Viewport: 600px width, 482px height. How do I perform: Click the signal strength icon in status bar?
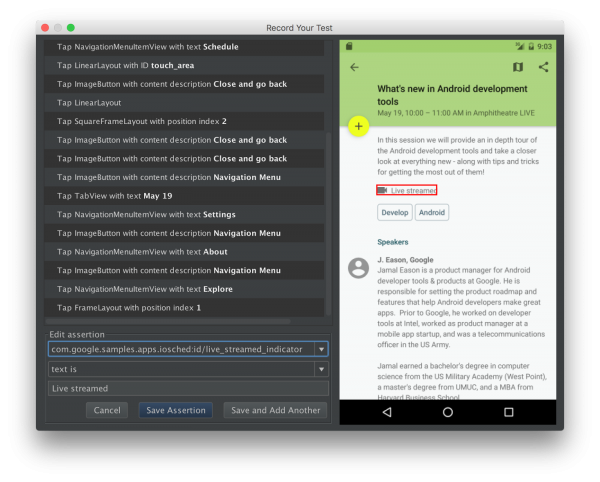520,46
